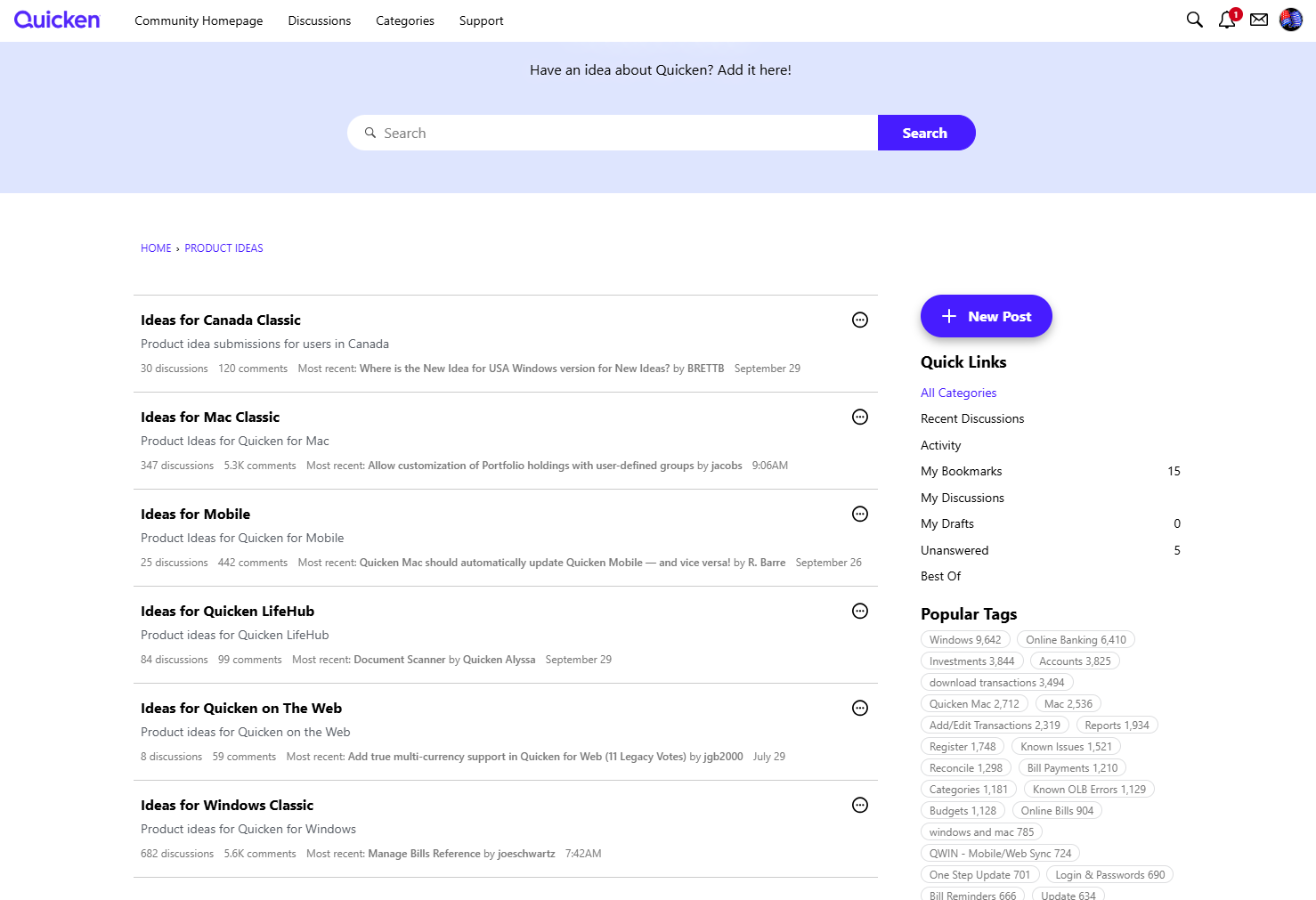Select the windows and mac 785 tag
Image resolution: width=1316 pixels, height=900 pixels.
coord(981,832)
